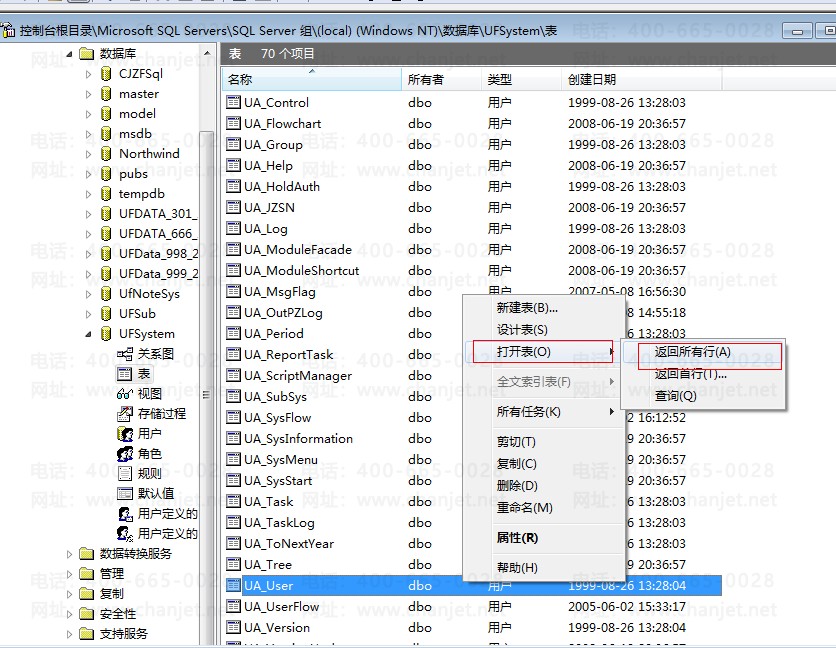Image resolution: width=836 pixels, height=648 pixels.
Task: Expand the UFDATA_301_ database node
Action: point(89,214)
